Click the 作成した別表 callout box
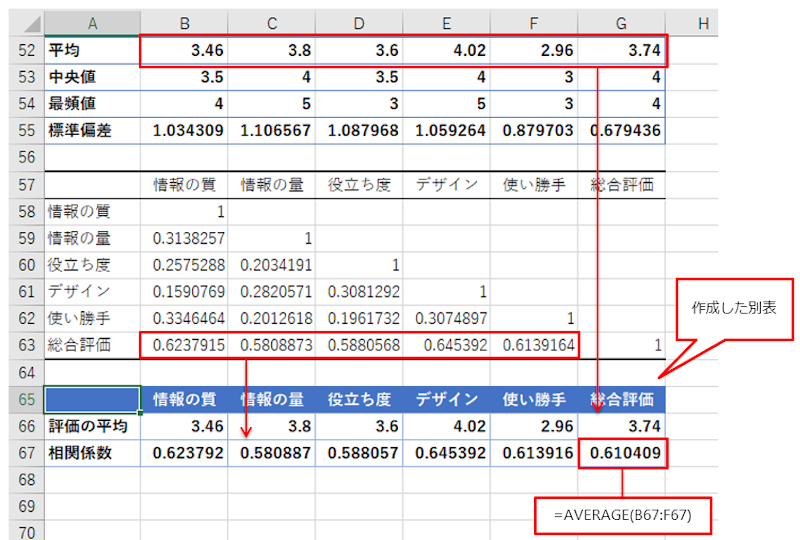800x540 pixels. (733, 307)
